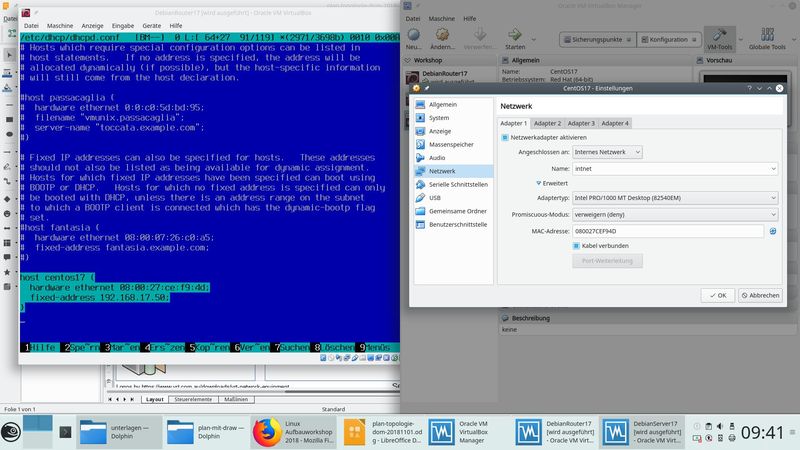Select the Netzwerk settings category
This screenshot has width=800, height=450.
(x=453, y=171)
